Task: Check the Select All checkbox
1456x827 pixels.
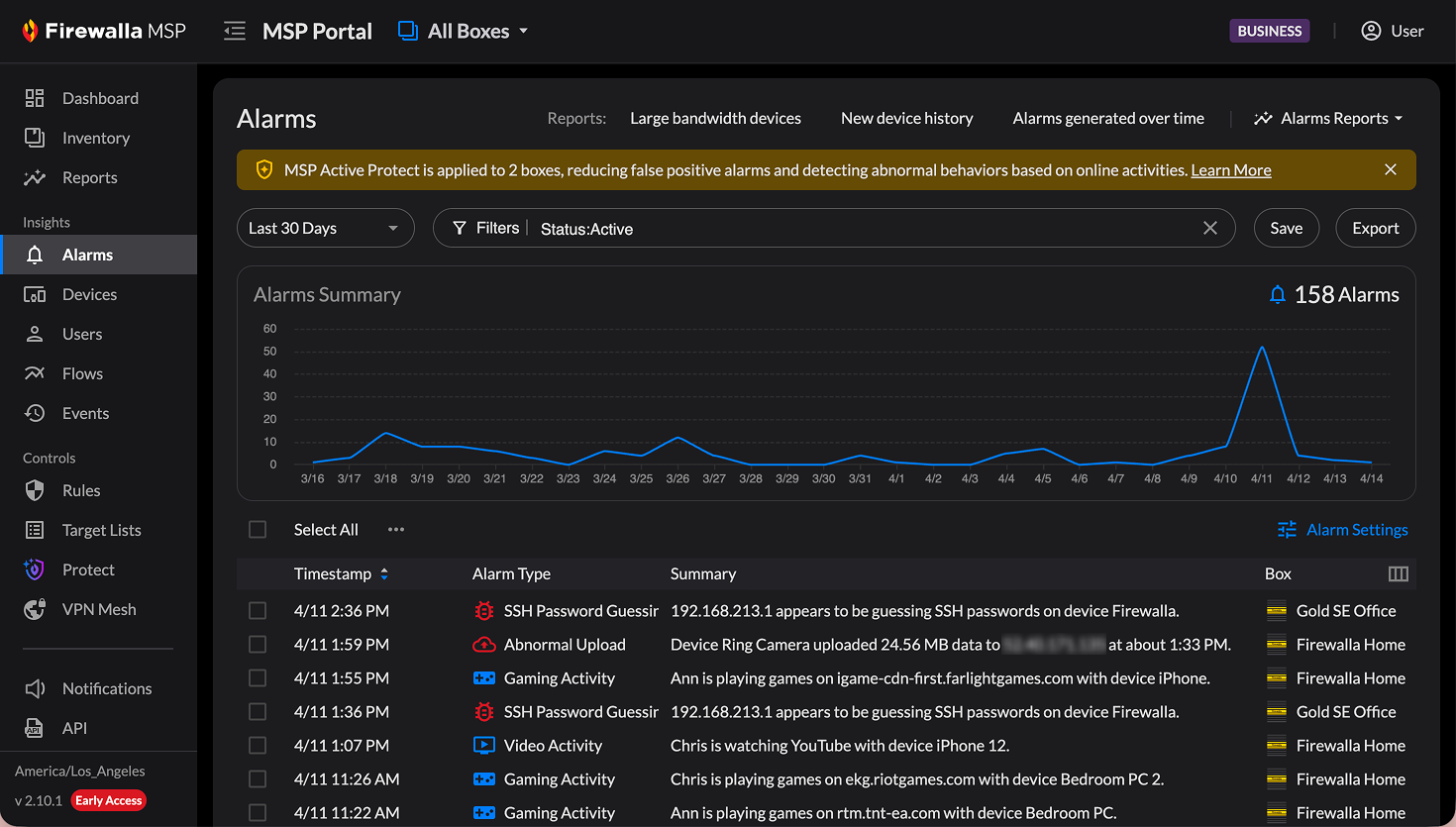Action: tap(258, 530)
